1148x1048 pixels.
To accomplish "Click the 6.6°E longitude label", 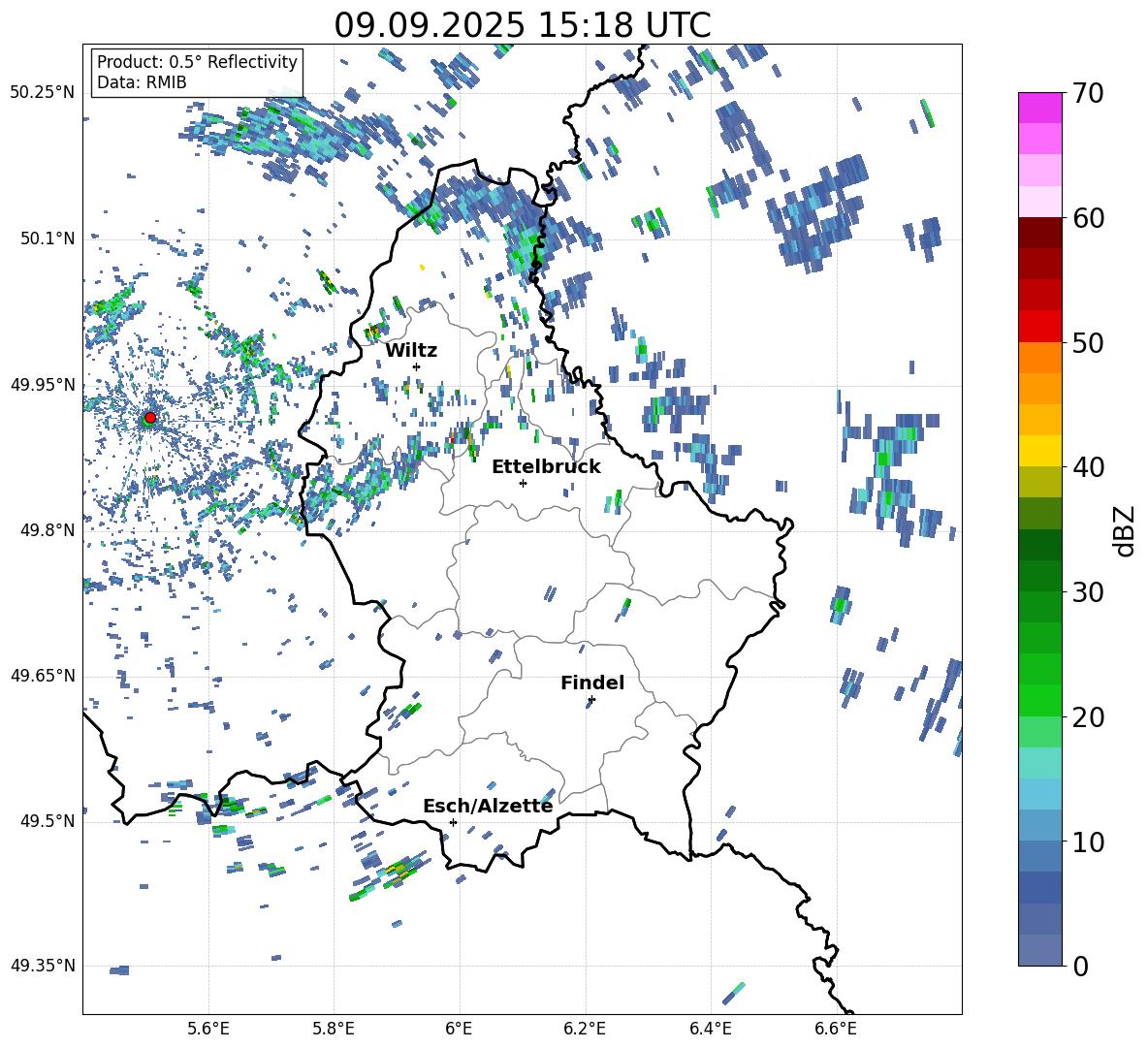I will point(836,1029).
